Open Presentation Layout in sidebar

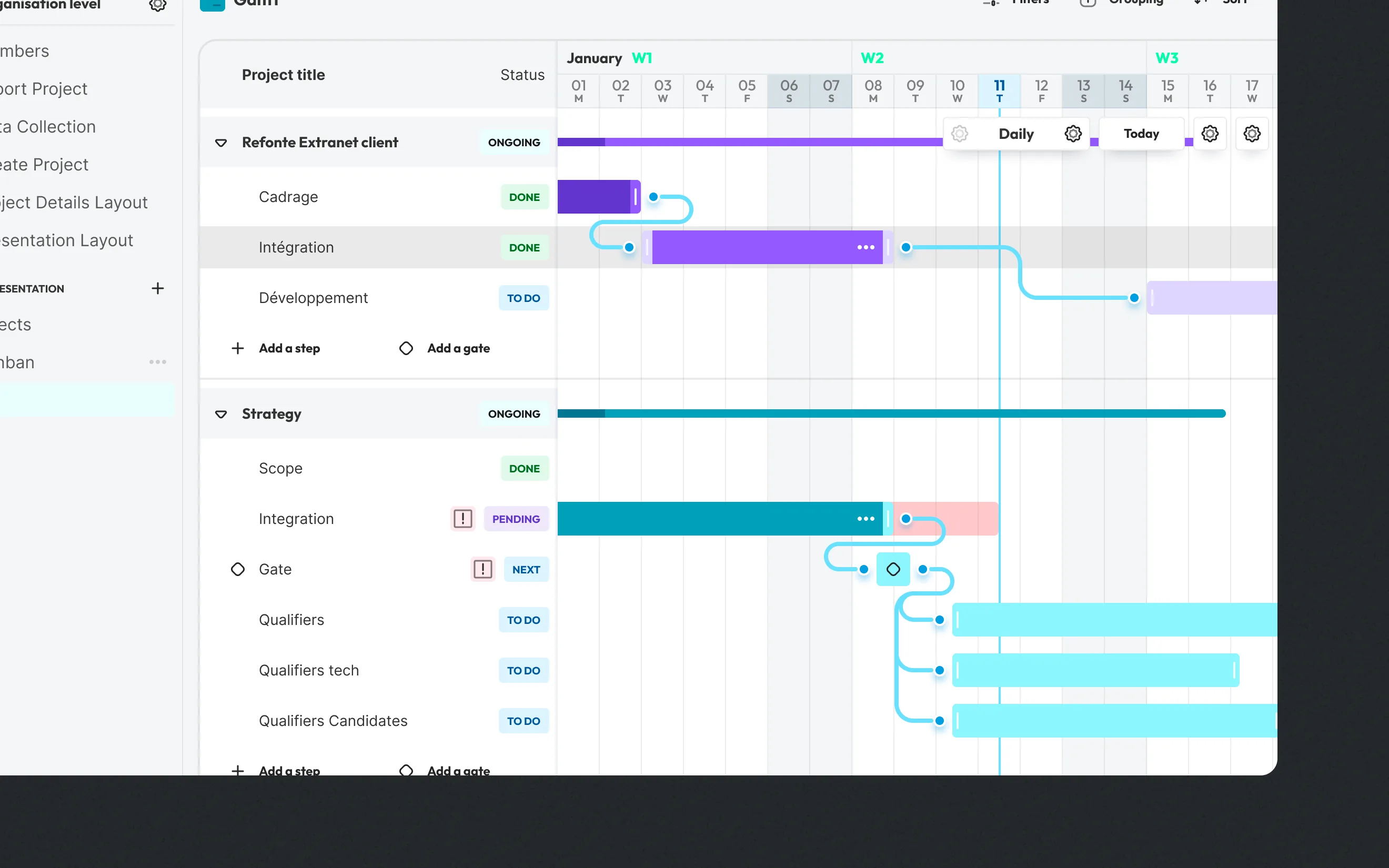click(67, 240)
